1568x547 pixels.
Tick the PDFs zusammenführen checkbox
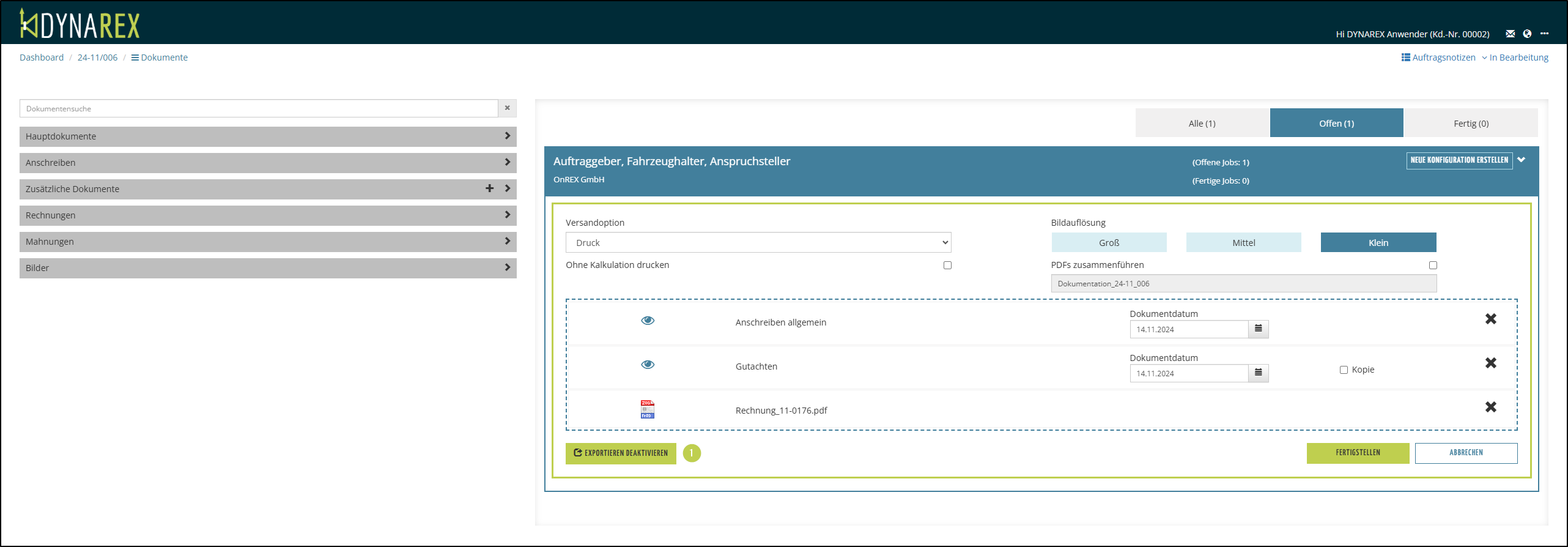(x=1432, y=265)
